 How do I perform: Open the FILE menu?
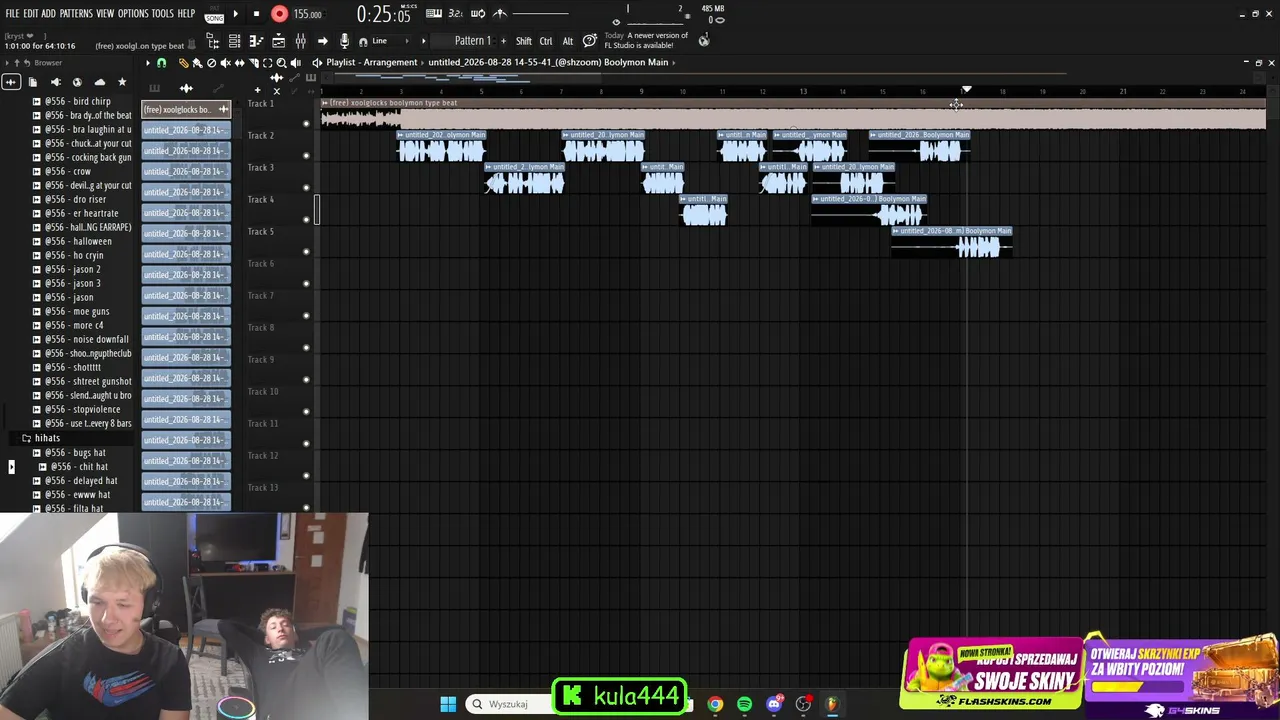click(12, 14)
